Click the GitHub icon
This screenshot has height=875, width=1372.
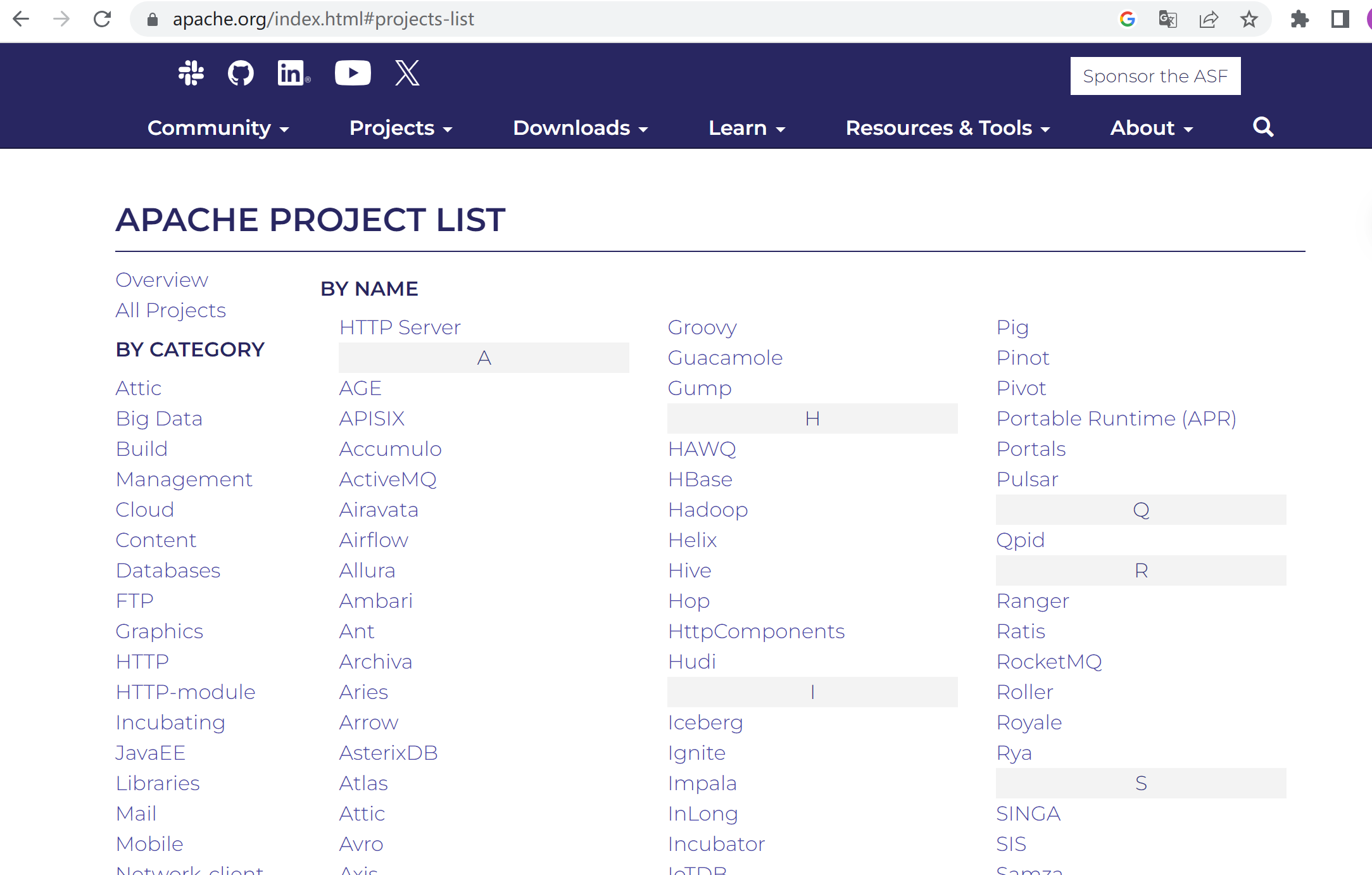241,73
